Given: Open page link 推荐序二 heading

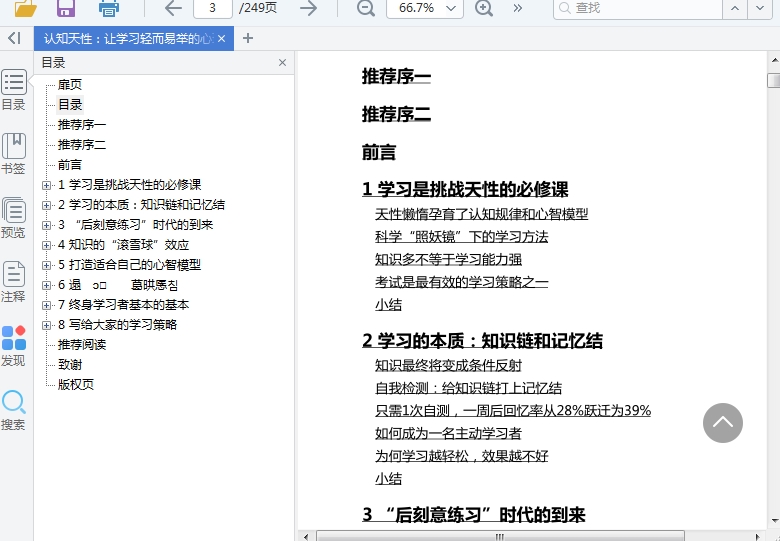Looking at the screenshot, I should point(396,114).
